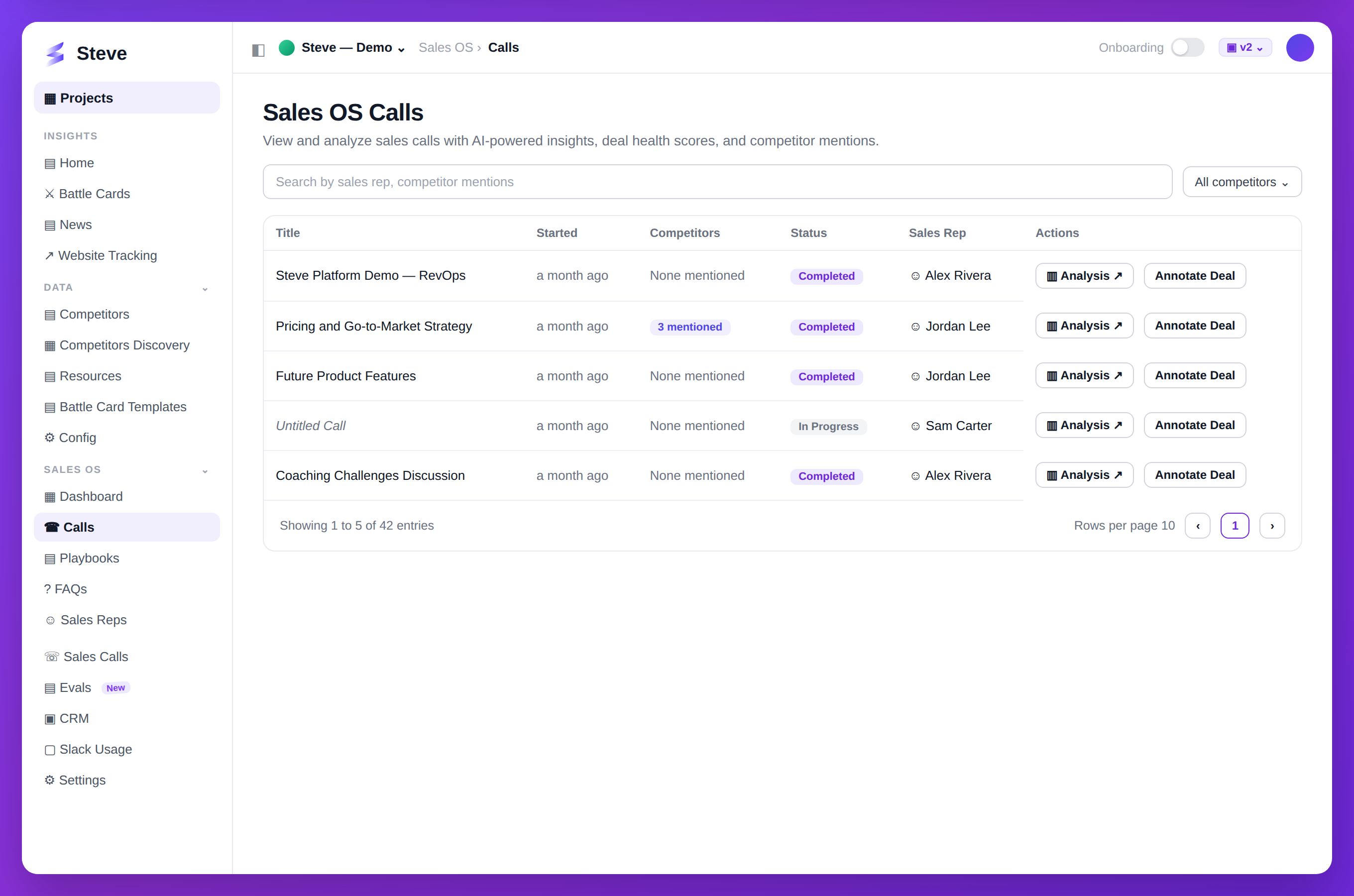Click the Sales OS breadcrumb link
Image resolution: width=1354 pixels, height=896 pixels.
coord(446,47)
